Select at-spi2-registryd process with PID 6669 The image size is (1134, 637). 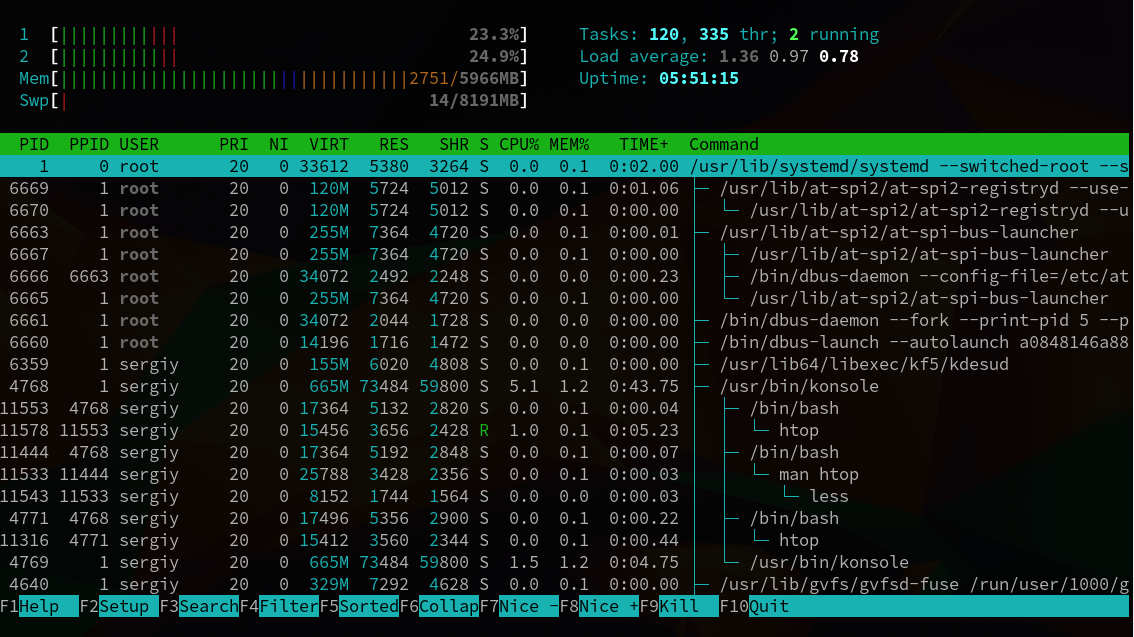pyautogui.click(x=564, y=188)
